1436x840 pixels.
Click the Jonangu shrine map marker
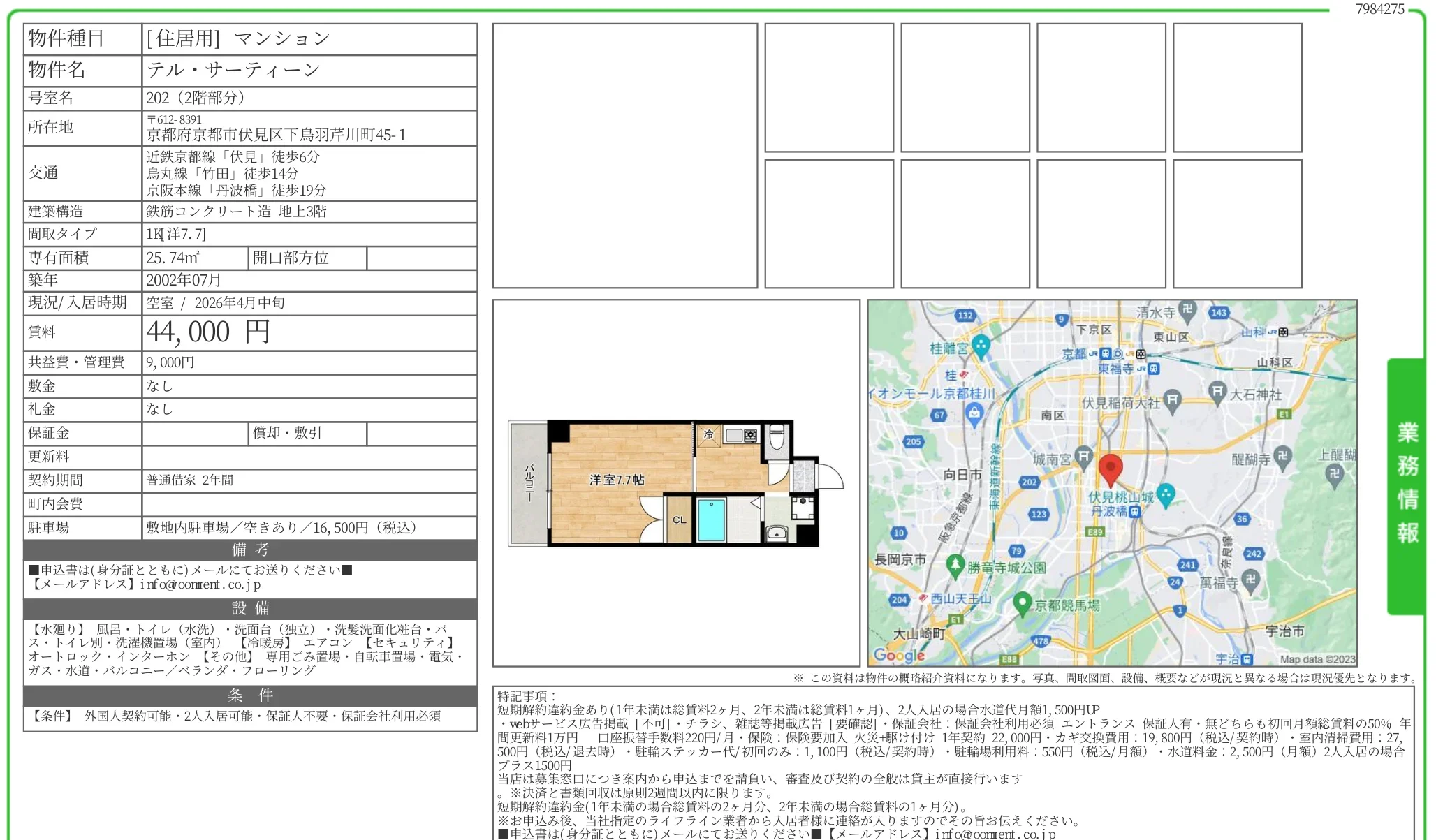coord(1083,457)
